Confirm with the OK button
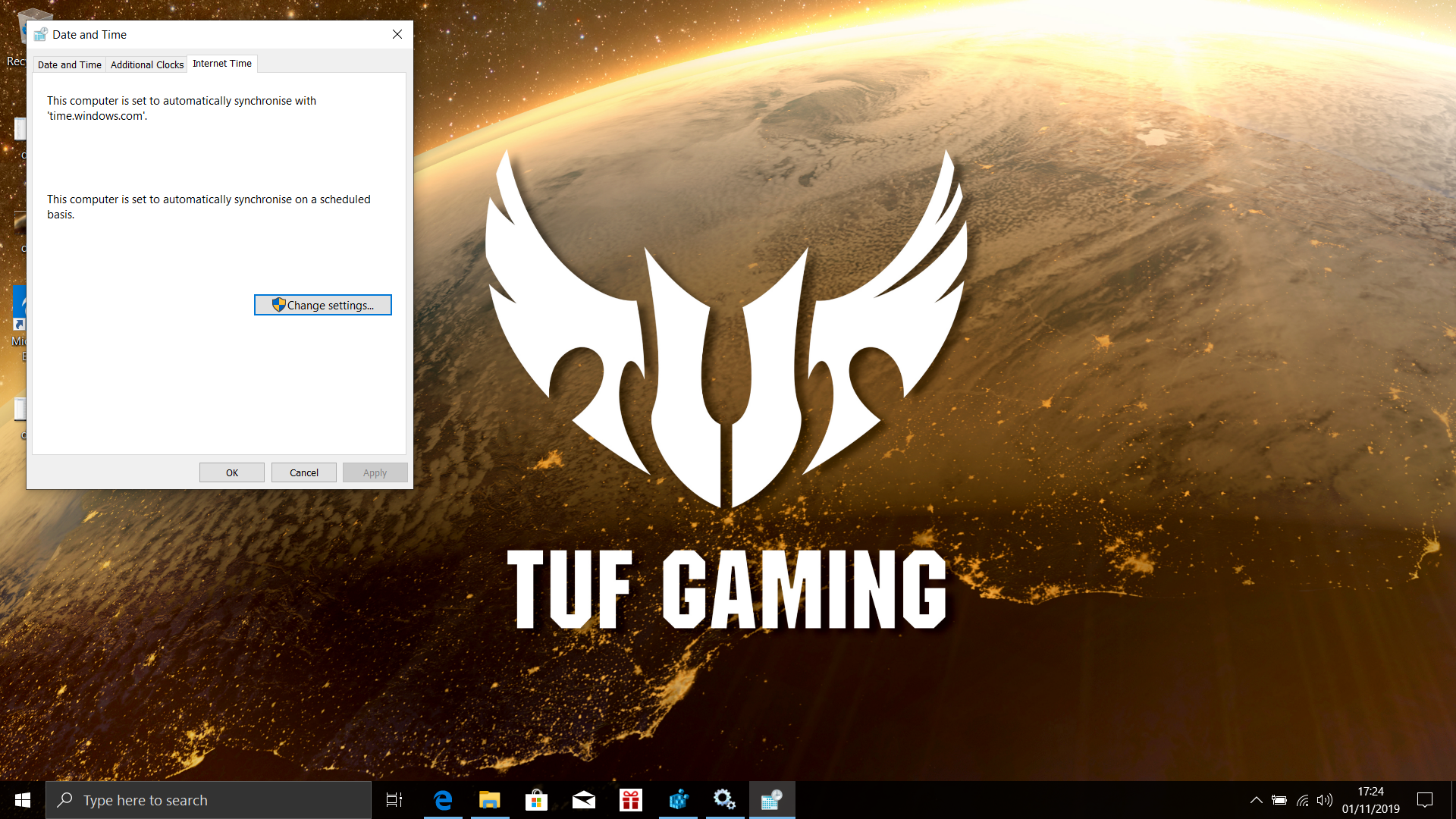 [x=232, y=472]
